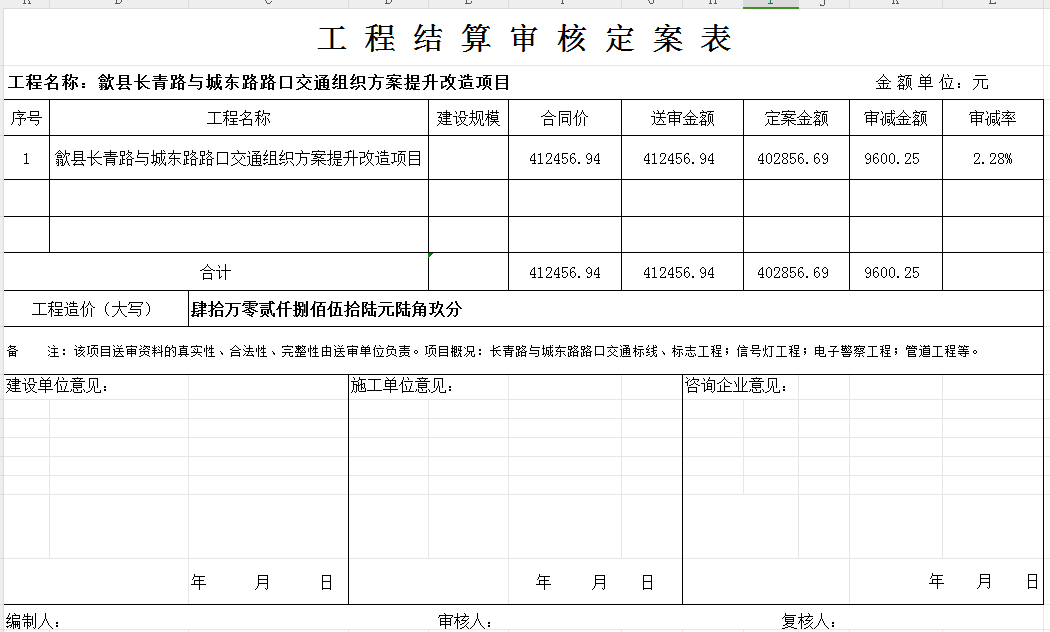The width and height of the screenshot is (1050, 632).
Task: Click 9600.25 in the 合计 row
Action: point(891,272)
